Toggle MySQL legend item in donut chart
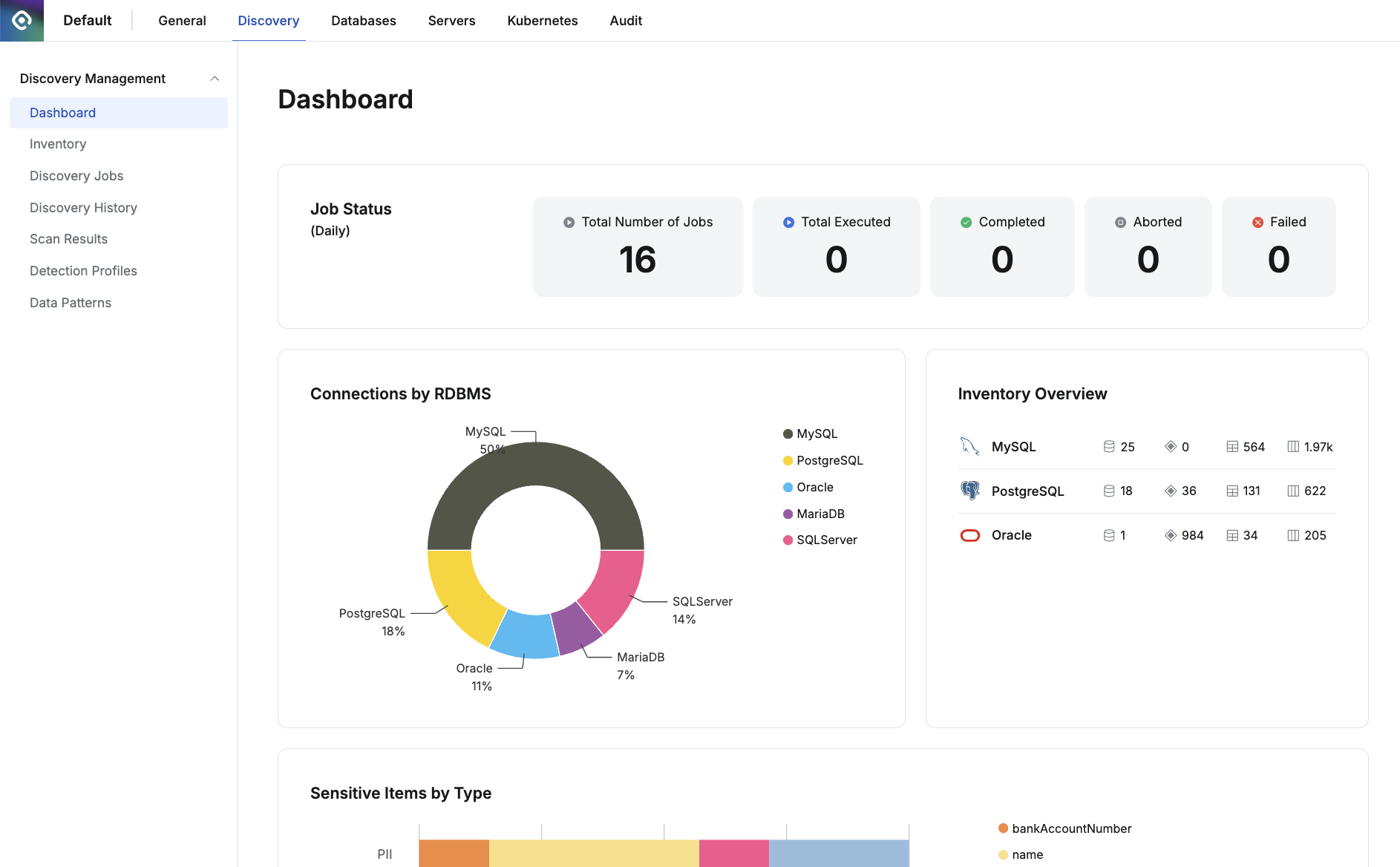The image size is (1400, 867). coord(810,433)
